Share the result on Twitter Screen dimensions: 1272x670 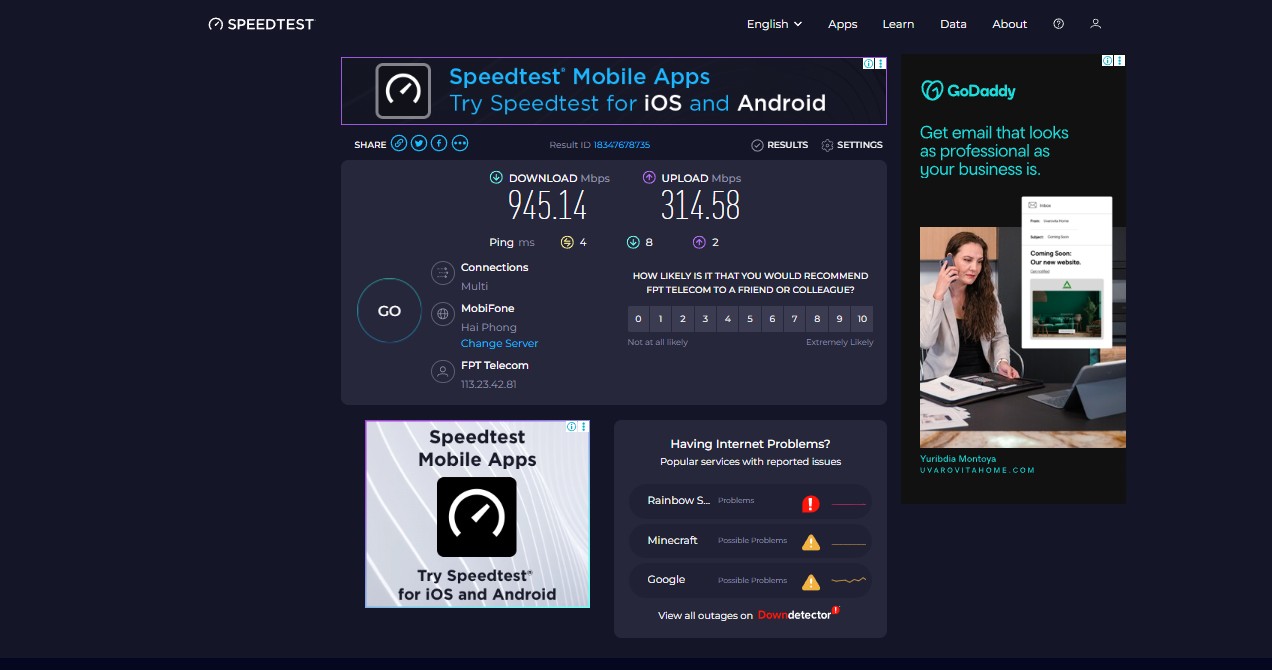(x=419, y=143)
